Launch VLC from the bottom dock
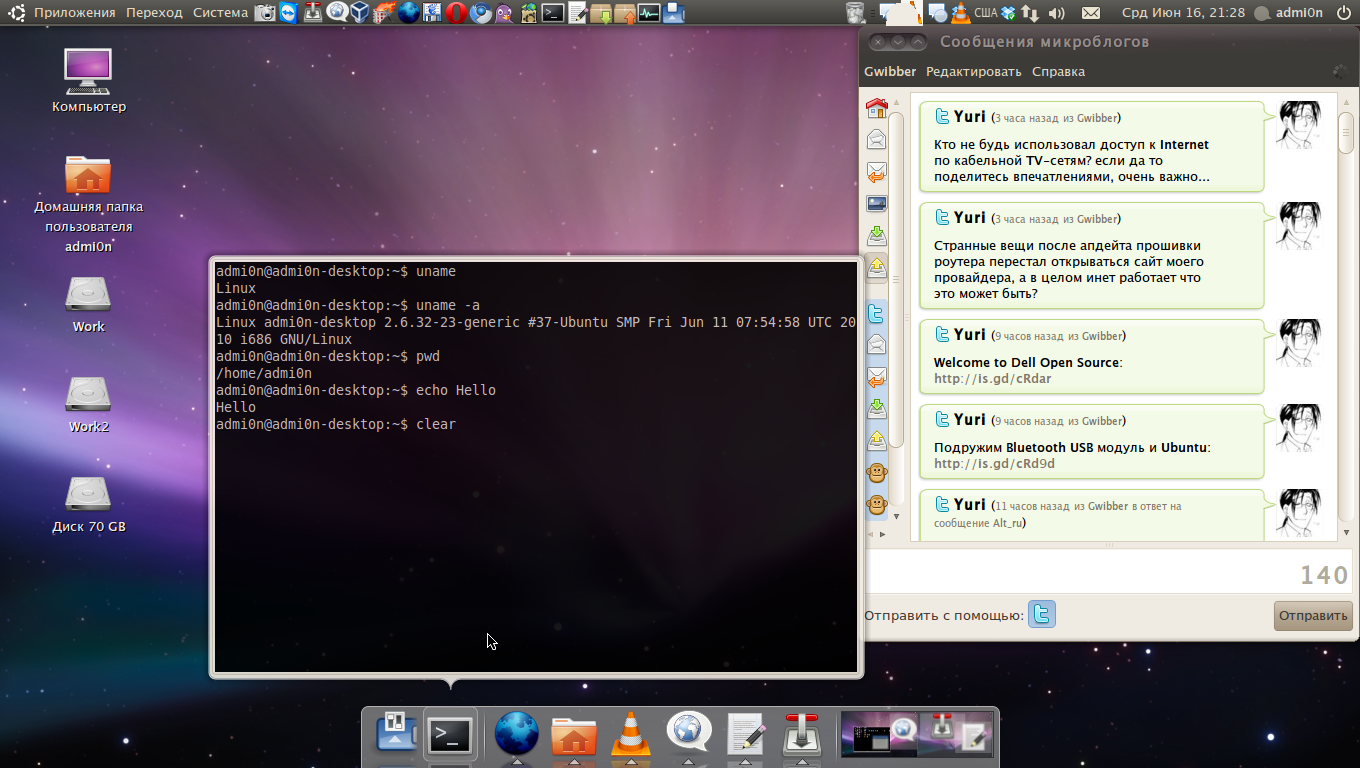The width and height of the screenshot is (1360, 768). pyautogui.click(x=630, y=735)
